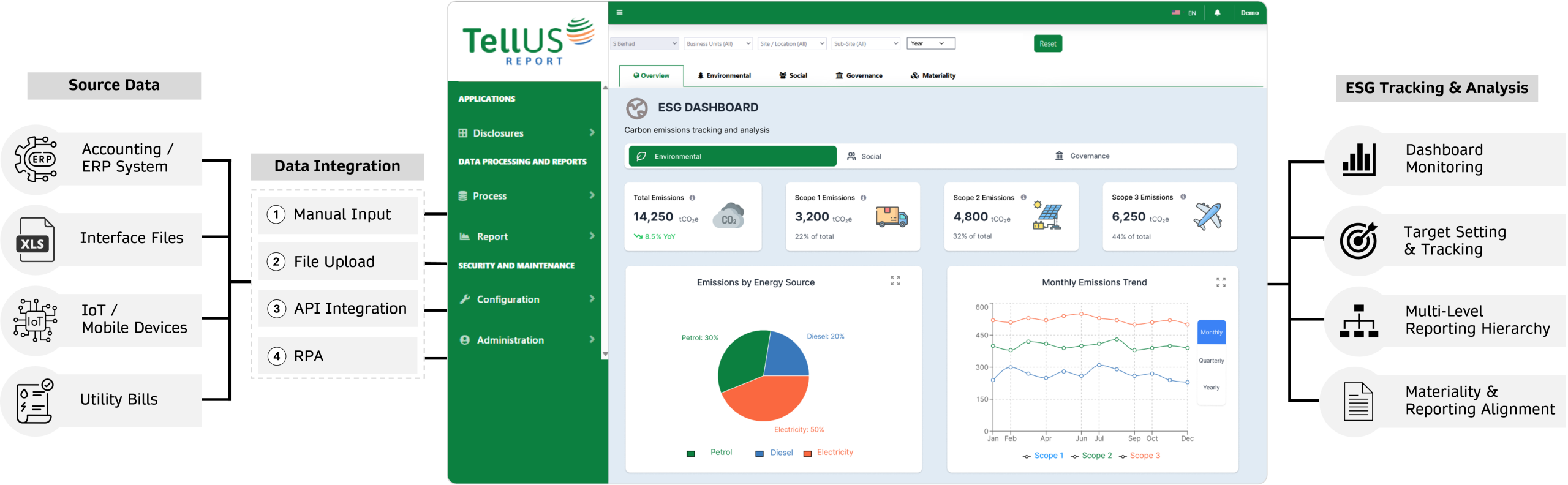
Task: Expand the Monthly Emissions Trend chart fullscreen
Action: (1220, 282)
